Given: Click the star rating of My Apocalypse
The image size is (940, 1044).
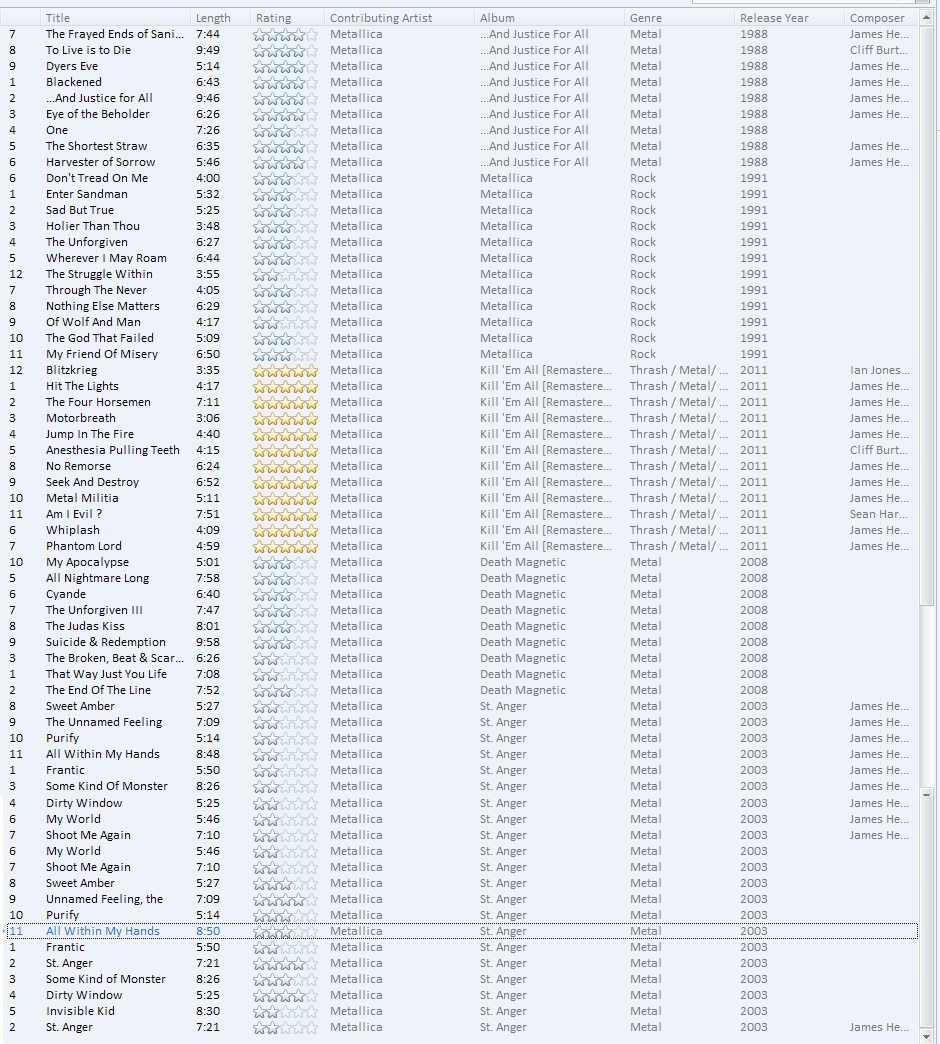Looking at the screenshot, I should coord(286,563).
